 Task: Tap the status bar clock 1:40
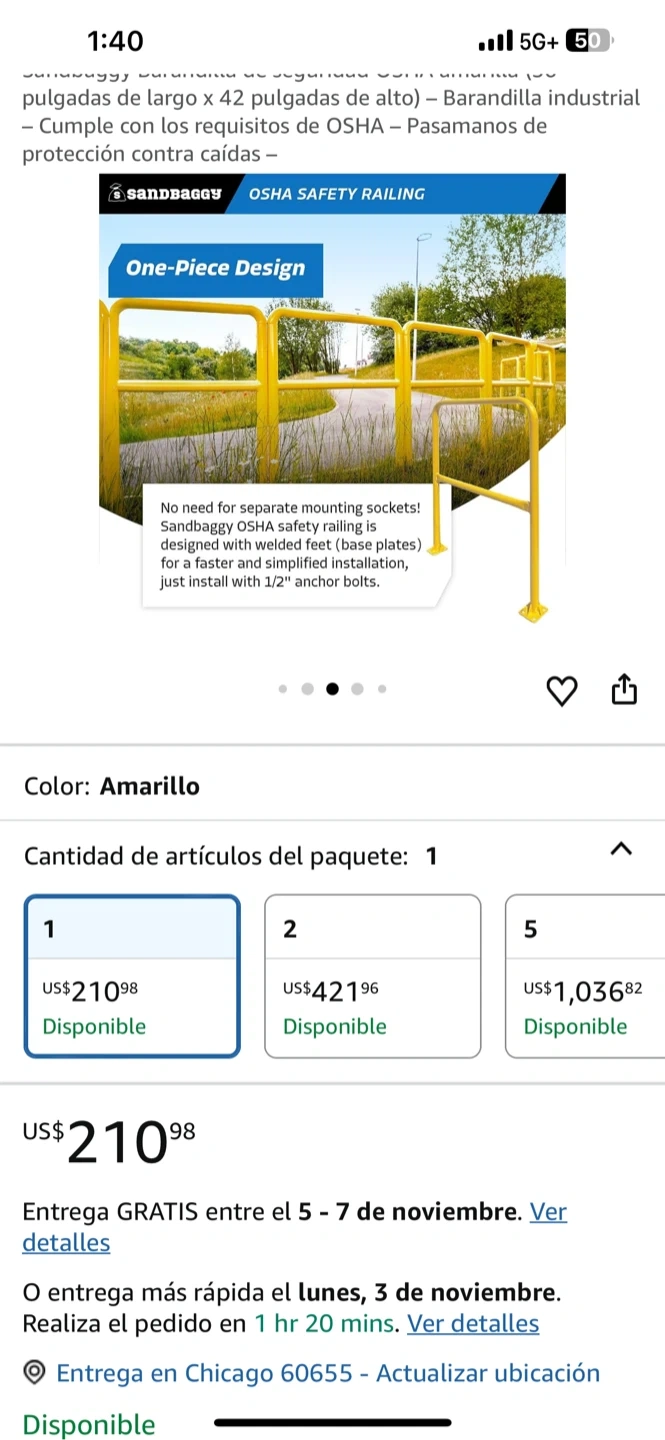click(115, 41)
